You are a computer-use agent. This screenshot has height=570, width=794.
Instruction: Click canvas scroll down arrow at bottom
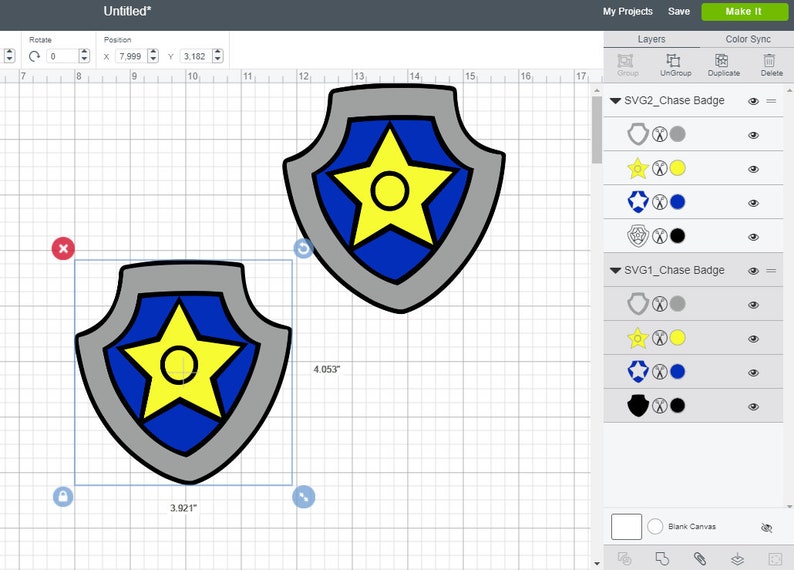[597, 563]
